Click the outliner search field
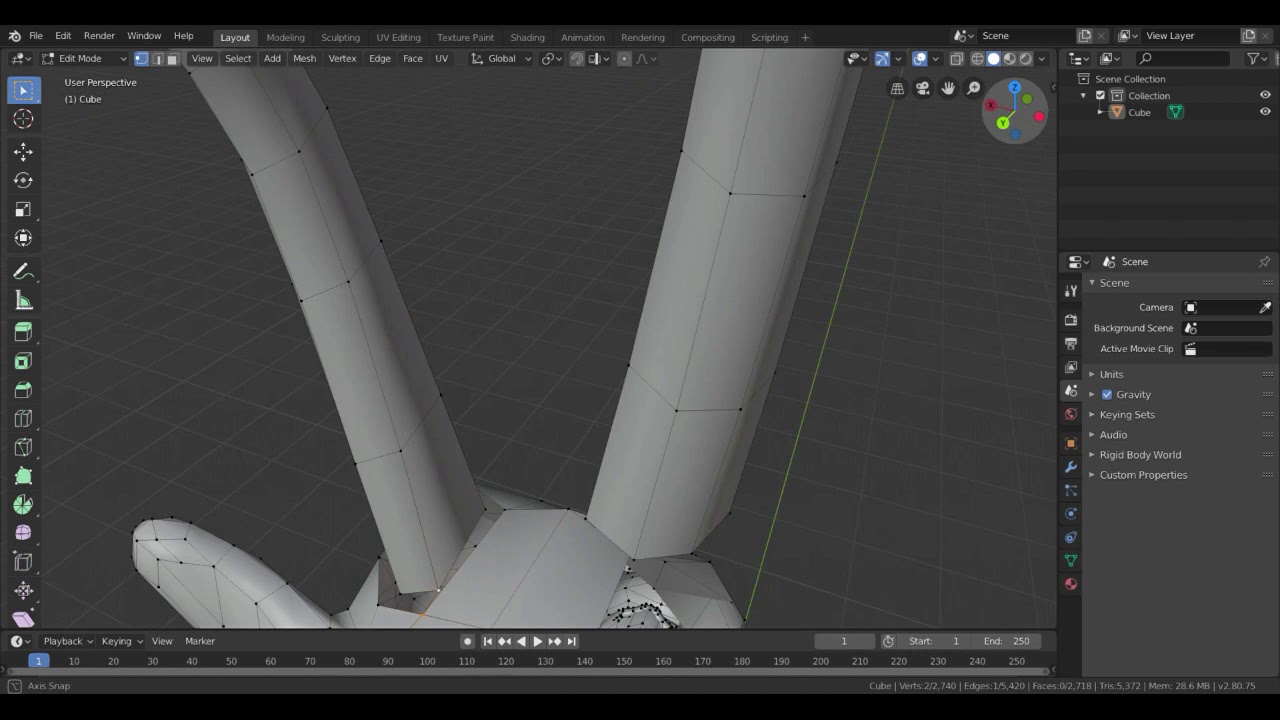The image size is (1280, 720). [x=1186, y=59]
